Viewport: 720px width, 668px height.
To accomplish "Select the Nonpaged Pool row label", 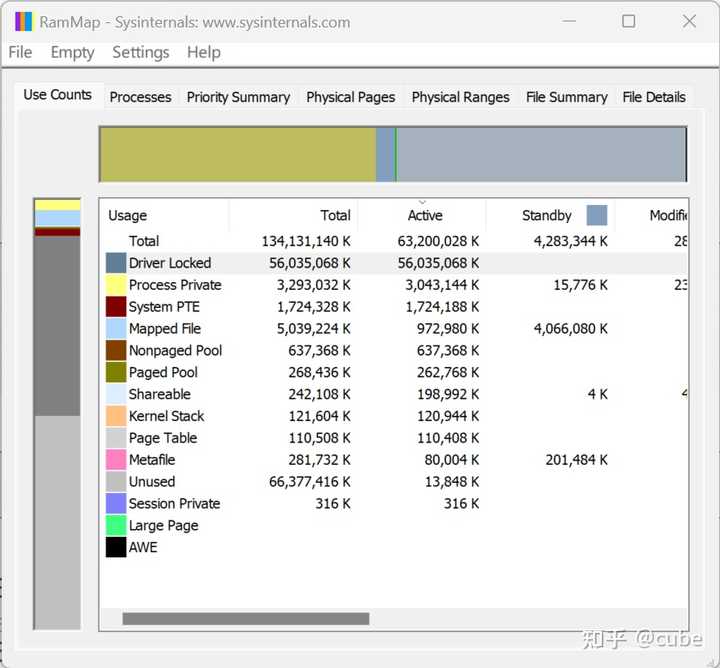I will (175, 350).
